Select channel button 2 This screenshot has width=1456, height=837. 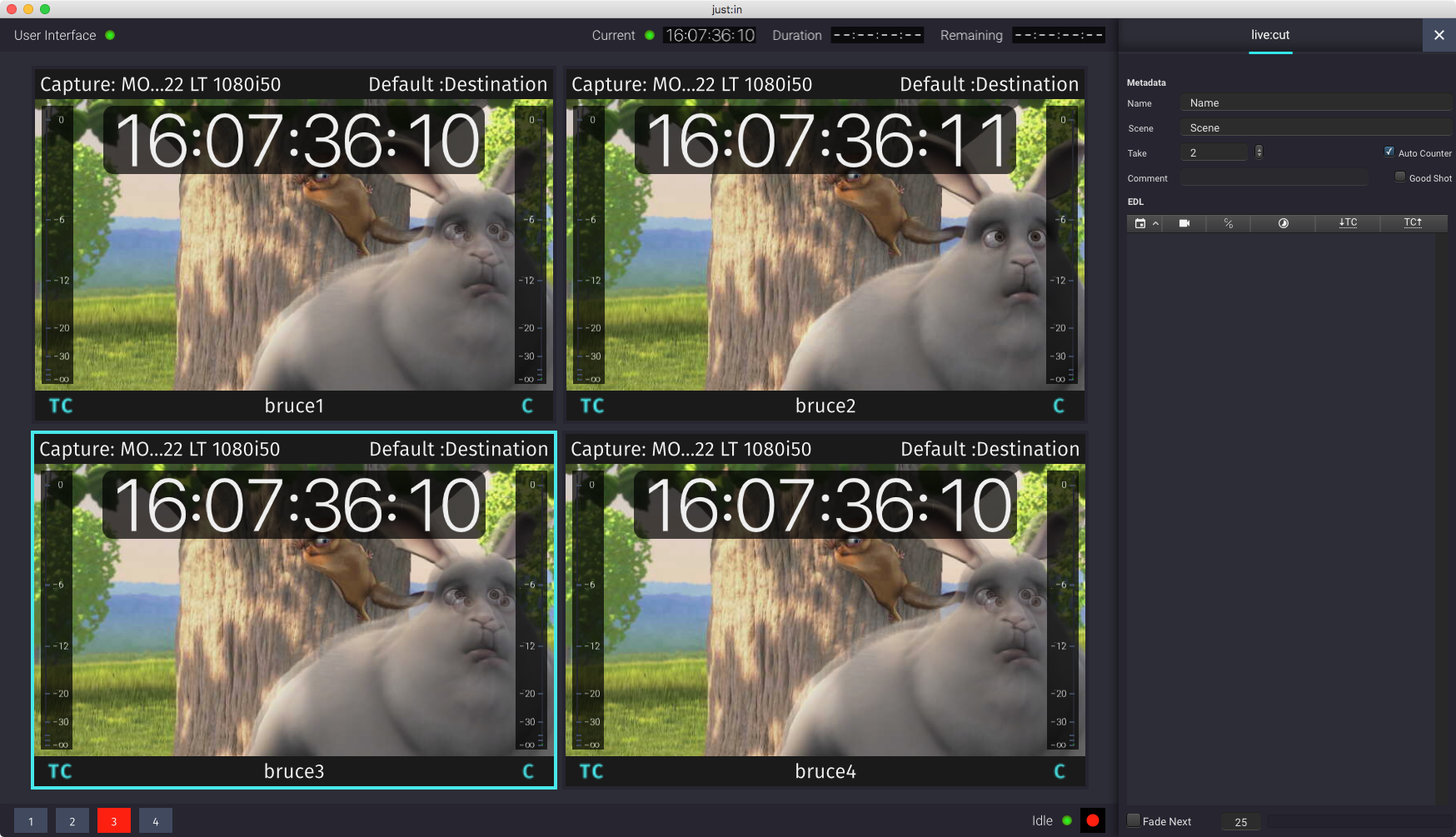click(x=72, y=821)
